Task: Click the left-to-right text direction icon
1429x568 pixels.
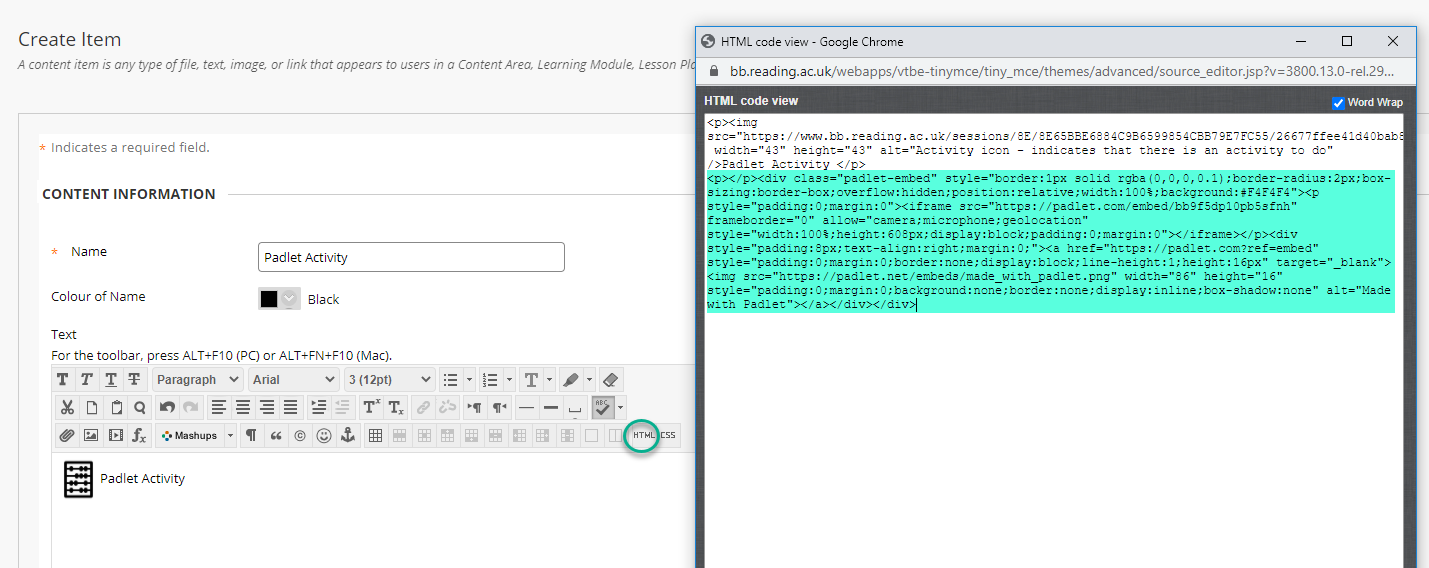Action: (475, 407)
